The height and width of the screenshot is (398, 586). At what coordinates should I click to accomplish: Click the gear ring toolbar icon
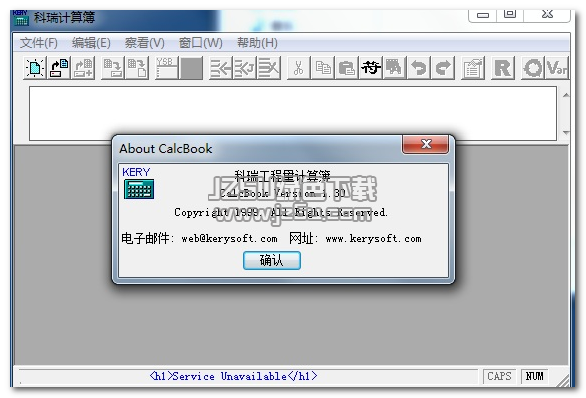pyautogui.click(x=533, y=68)
